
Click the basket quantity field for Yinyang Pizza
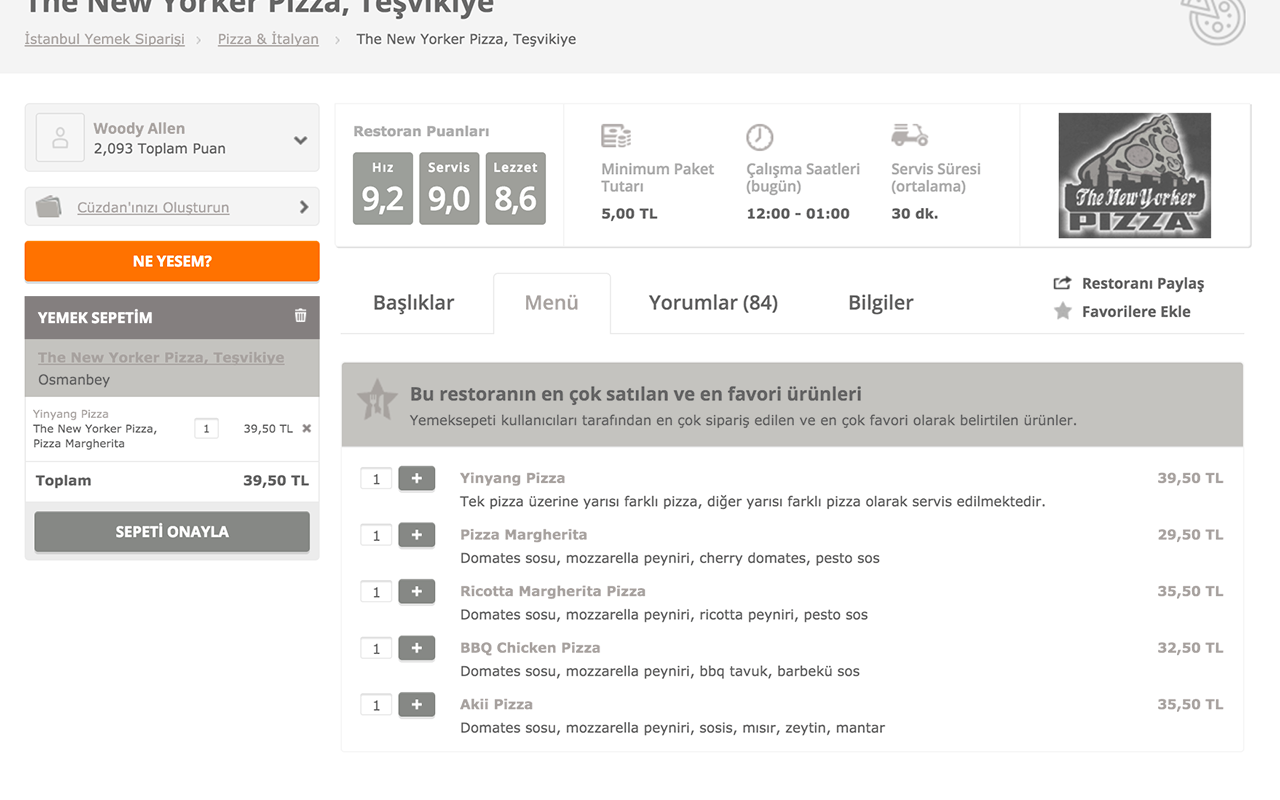pos(206,429)
